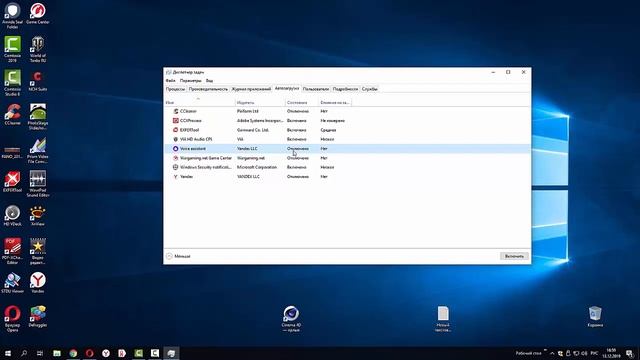This screenshot has width=640, height=360.
Task: Select Wargaming.net Game Center row
Action: (x=347, y=158)
